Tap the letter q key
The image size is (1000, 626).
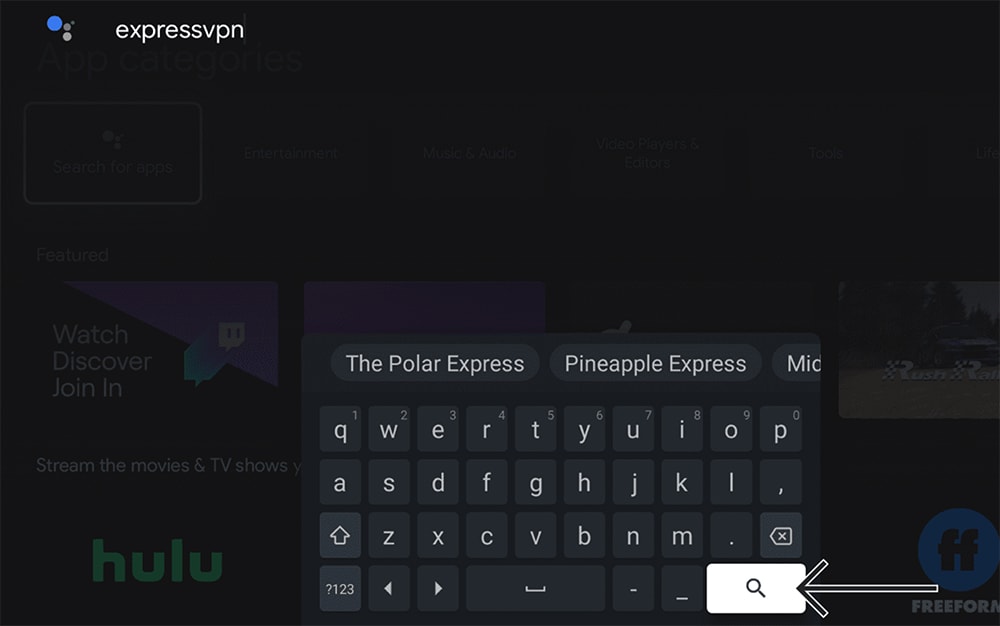coord(340,430)
